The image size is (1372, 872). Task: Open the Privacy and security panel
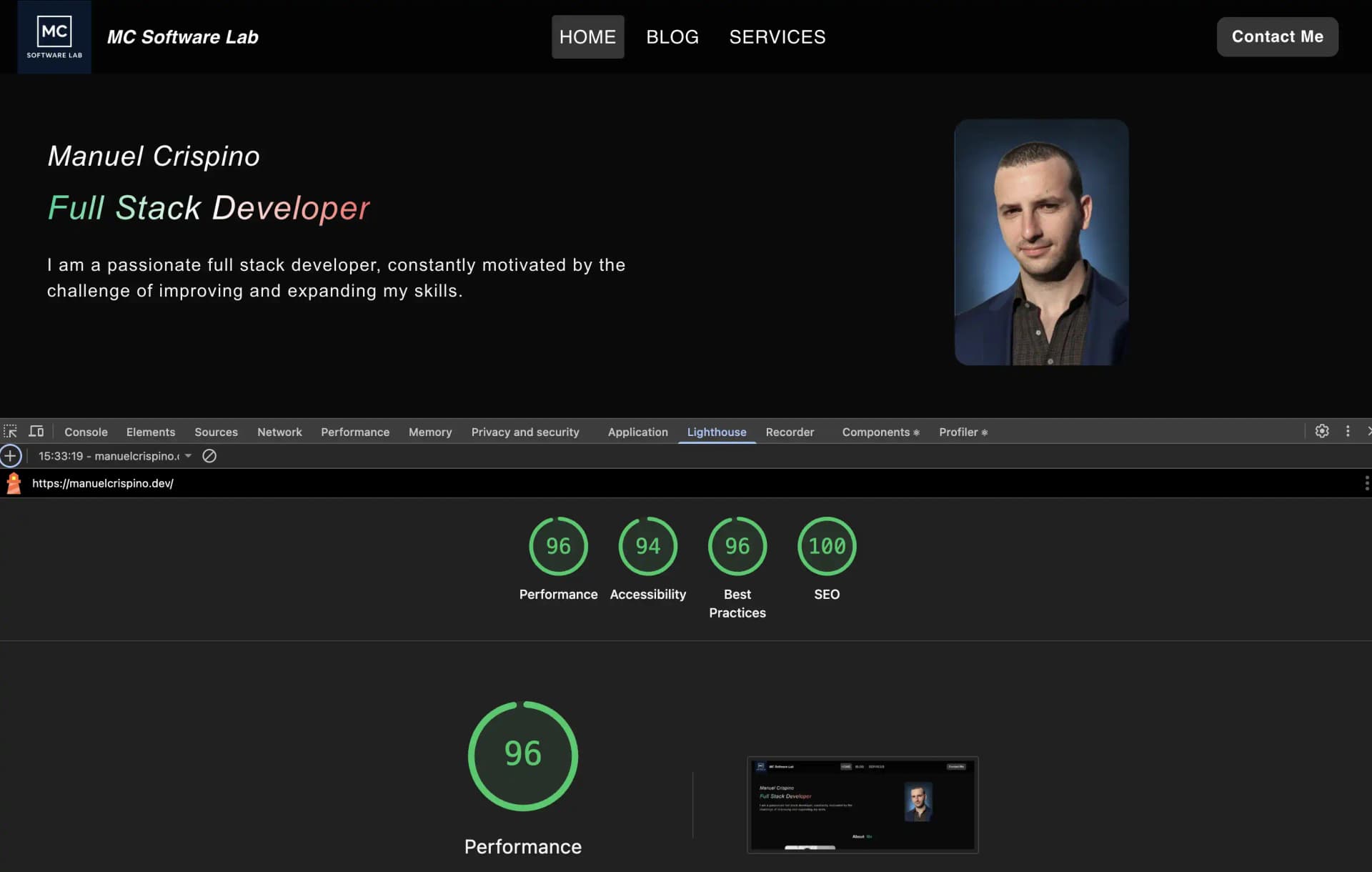tap(525, 432)
